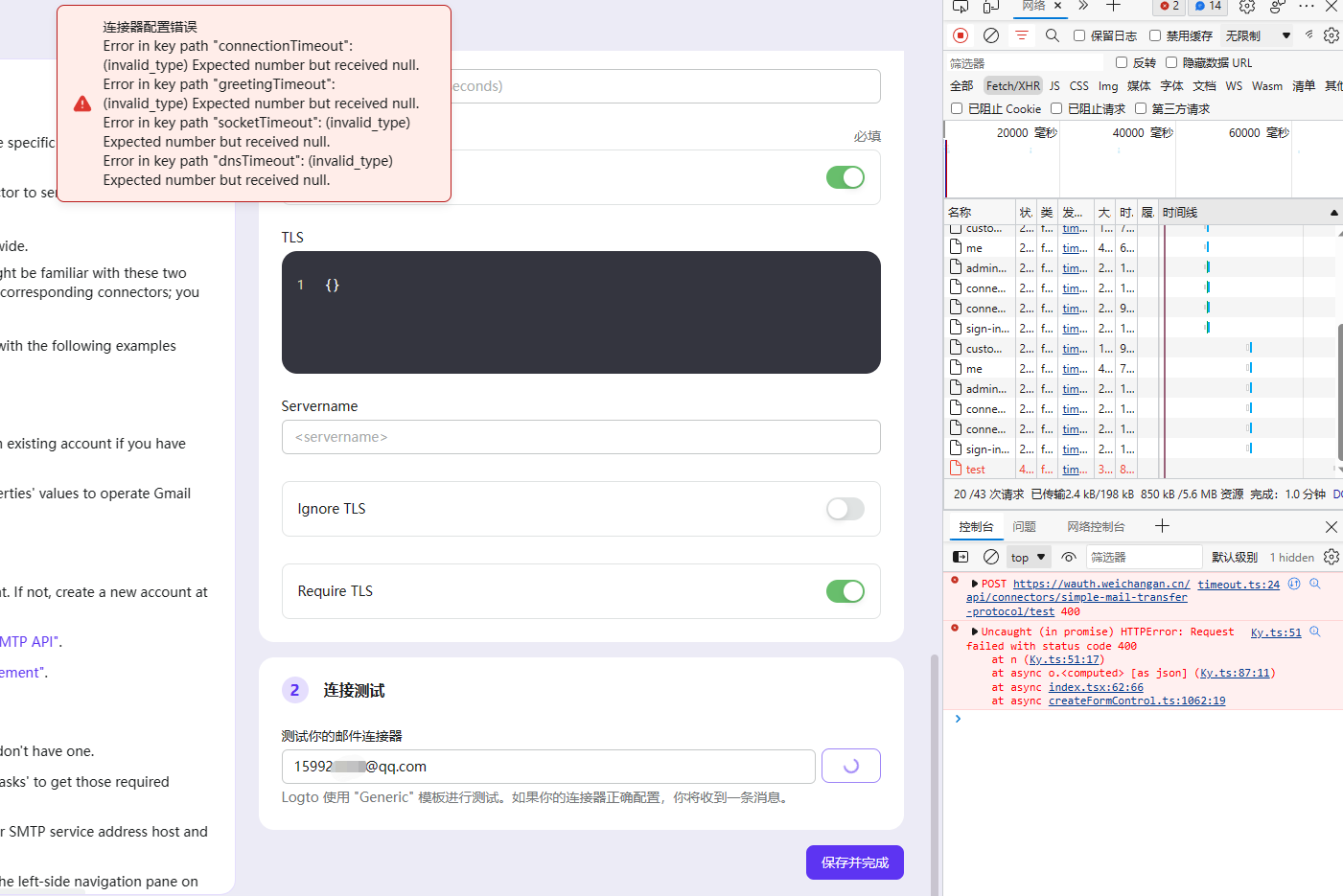Create a live expression with the eye icon

point(1069,556)
